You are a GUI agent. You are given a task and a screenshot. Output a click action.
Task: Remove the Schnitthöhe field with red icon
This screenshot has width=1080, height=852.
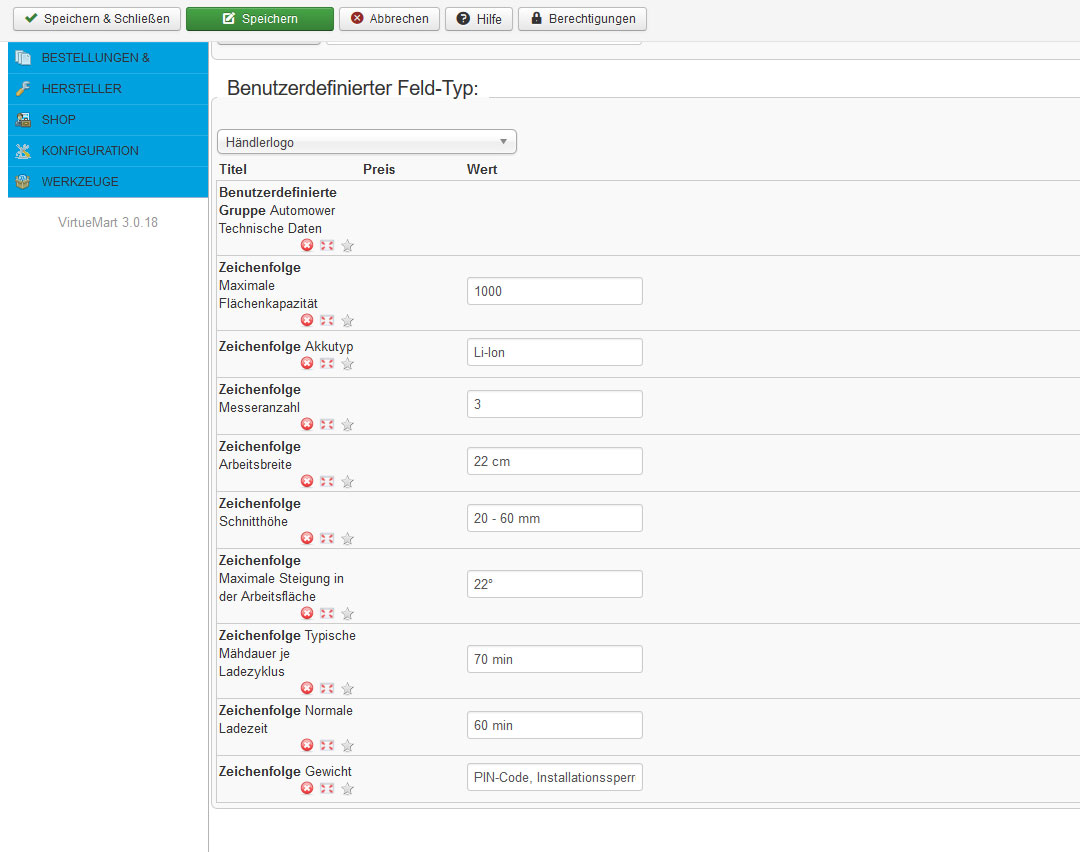point(307,539)
